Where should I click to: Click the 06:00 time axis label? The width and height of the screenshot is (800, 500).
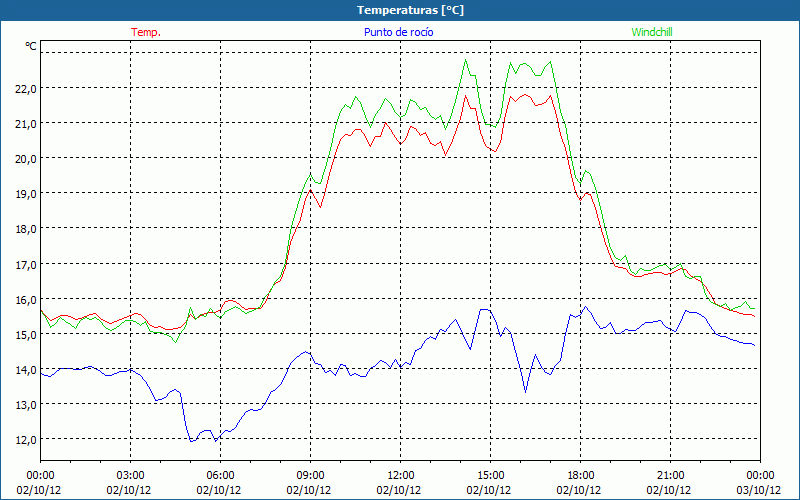[x=220, y=476]
